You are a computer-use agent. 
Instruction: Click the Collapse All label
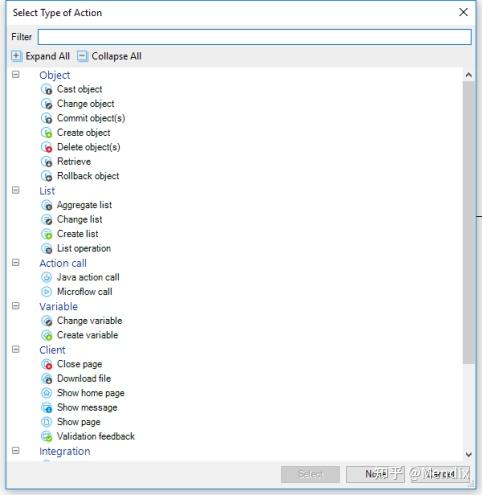(x=116, y=56)
